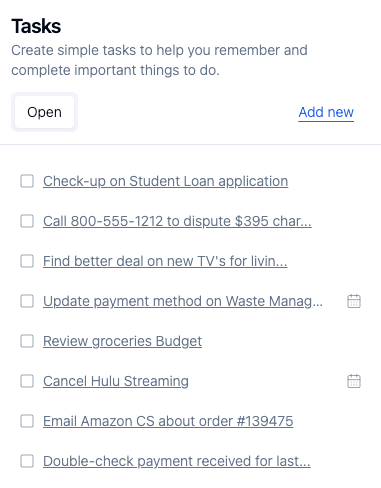381x488 pixels.
Task: Click calendar icon beside Update payment method task
Action: pyautogui.click(x=354, y=301)
